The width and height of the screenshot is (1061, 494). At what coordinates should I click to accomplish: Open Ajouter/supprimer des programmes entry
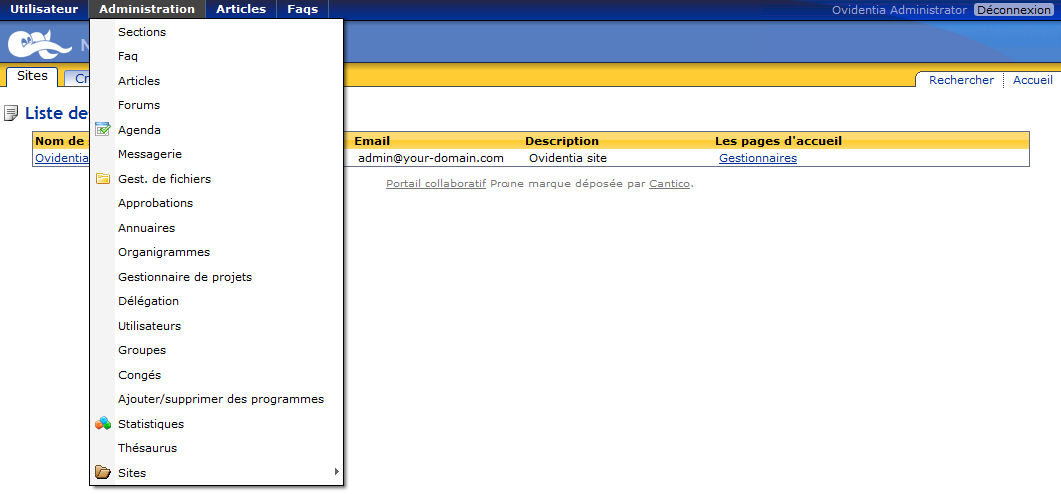pos(221,399)
